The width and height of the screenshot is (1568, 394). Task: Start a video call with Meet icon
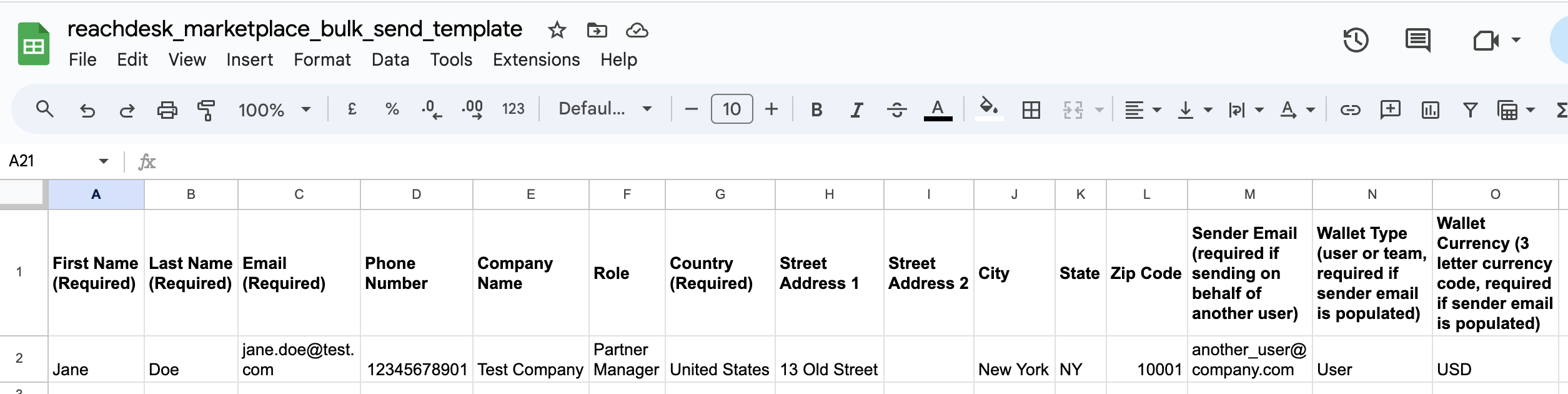(x=1486, y=41)
